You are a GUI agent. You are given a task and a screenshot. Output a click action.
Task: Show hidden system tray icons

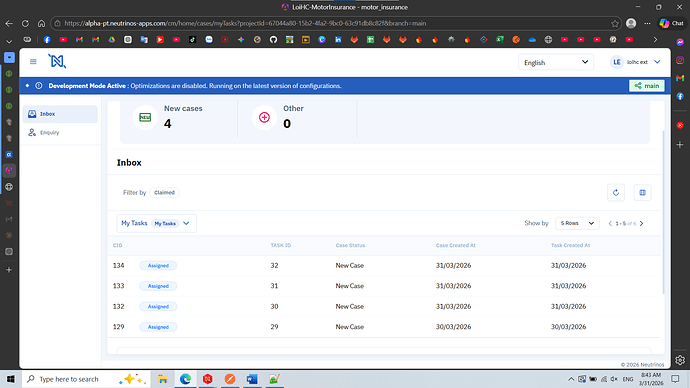click(x=571, y=379)
